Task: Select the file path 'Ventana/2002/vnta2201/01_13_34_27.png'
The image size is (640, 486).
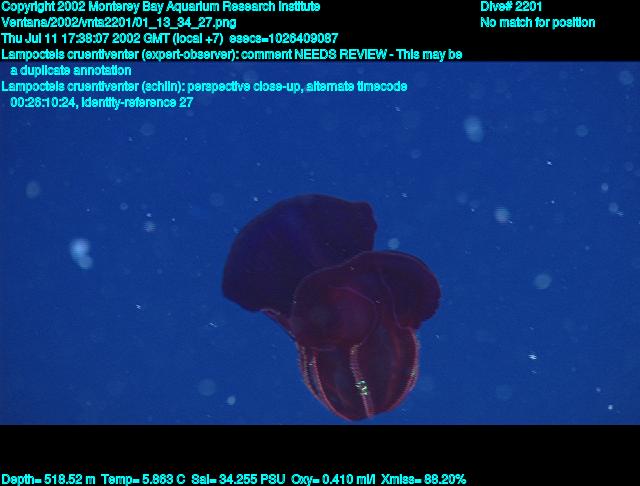Action: [119, 23]
